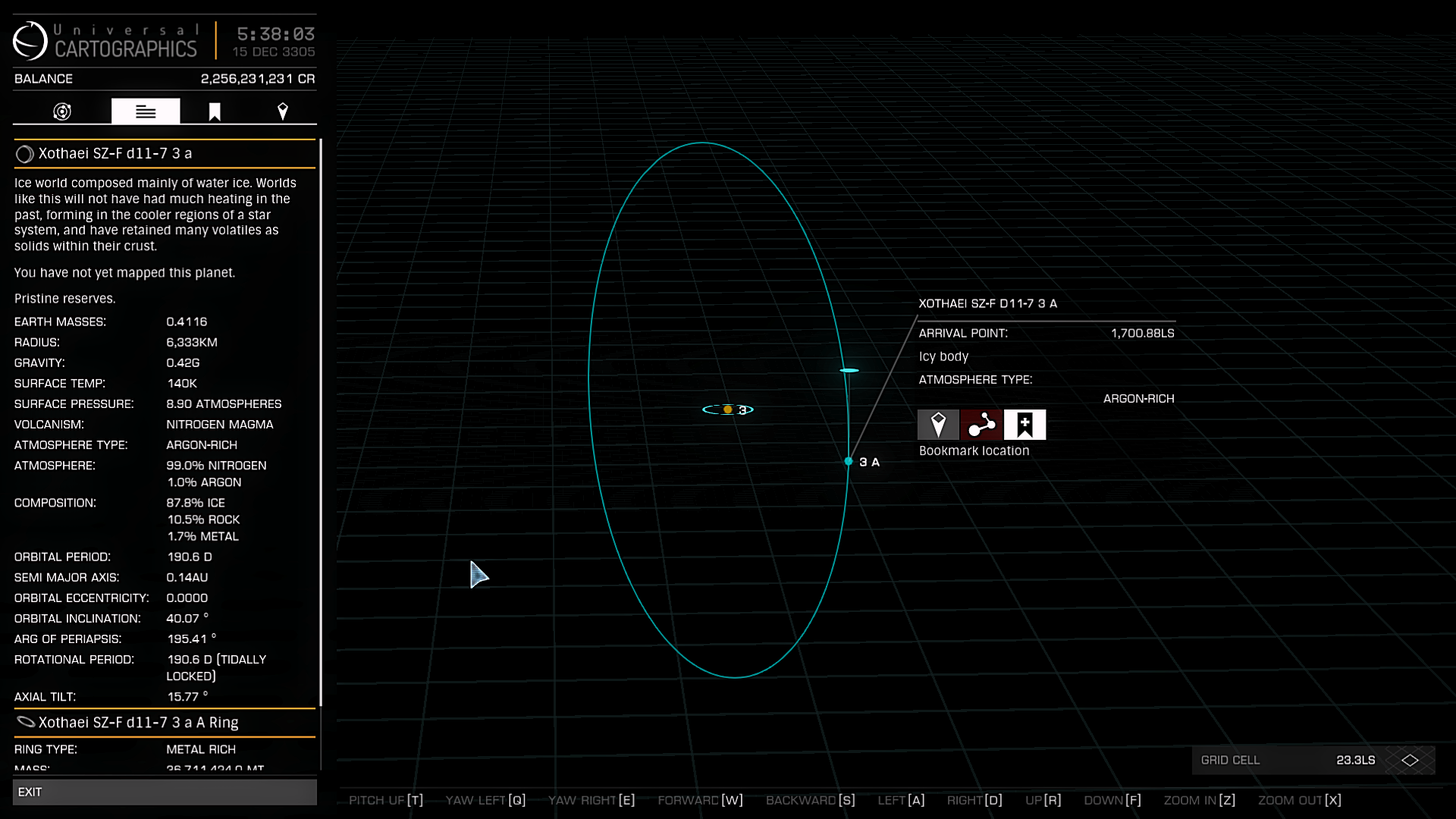Click the balance value 2,256,231,231 CR
This screenshot has height=819, width=1456.
tap(258, 79)
